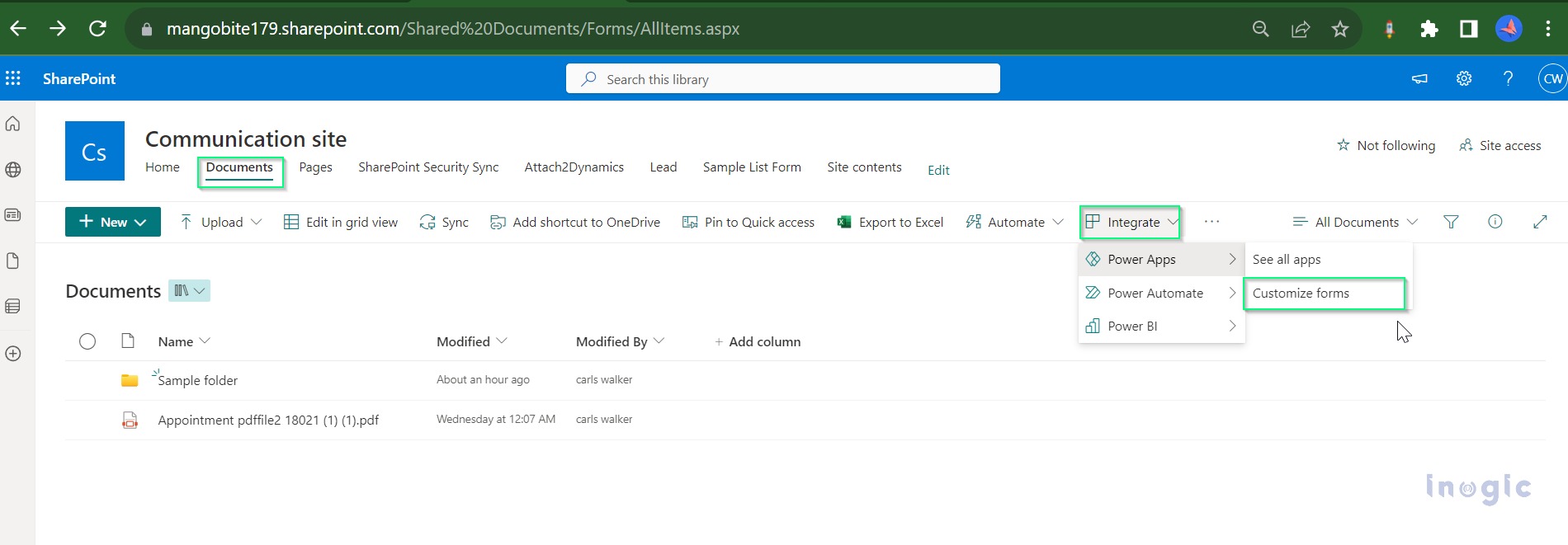1568x545 pixels.
Task: Open the browser extensions puzzle icon
Action: click(x=1429, y=29)
